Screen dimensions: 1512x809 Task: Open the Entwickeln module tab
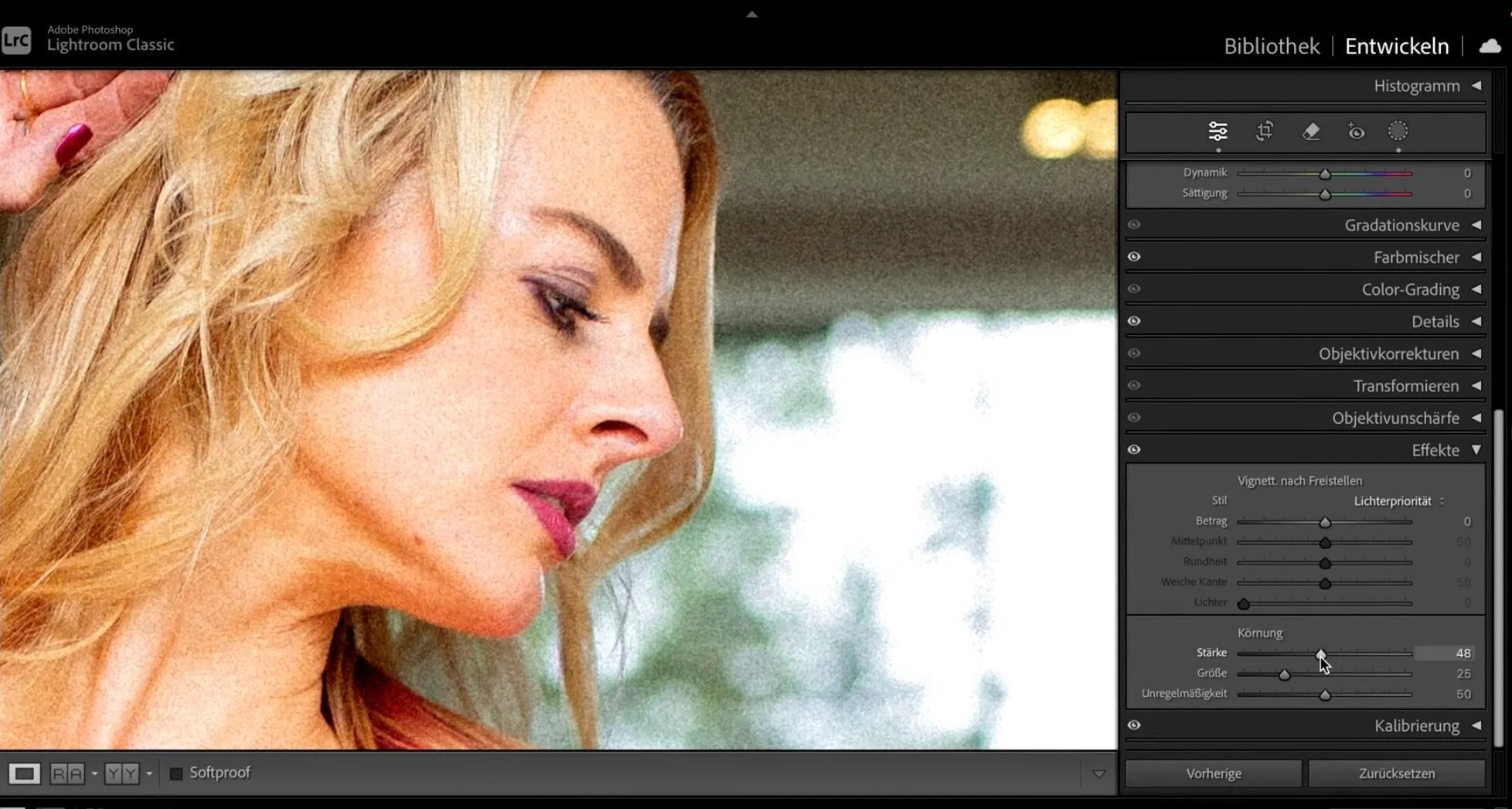(x=1397, y=46)
